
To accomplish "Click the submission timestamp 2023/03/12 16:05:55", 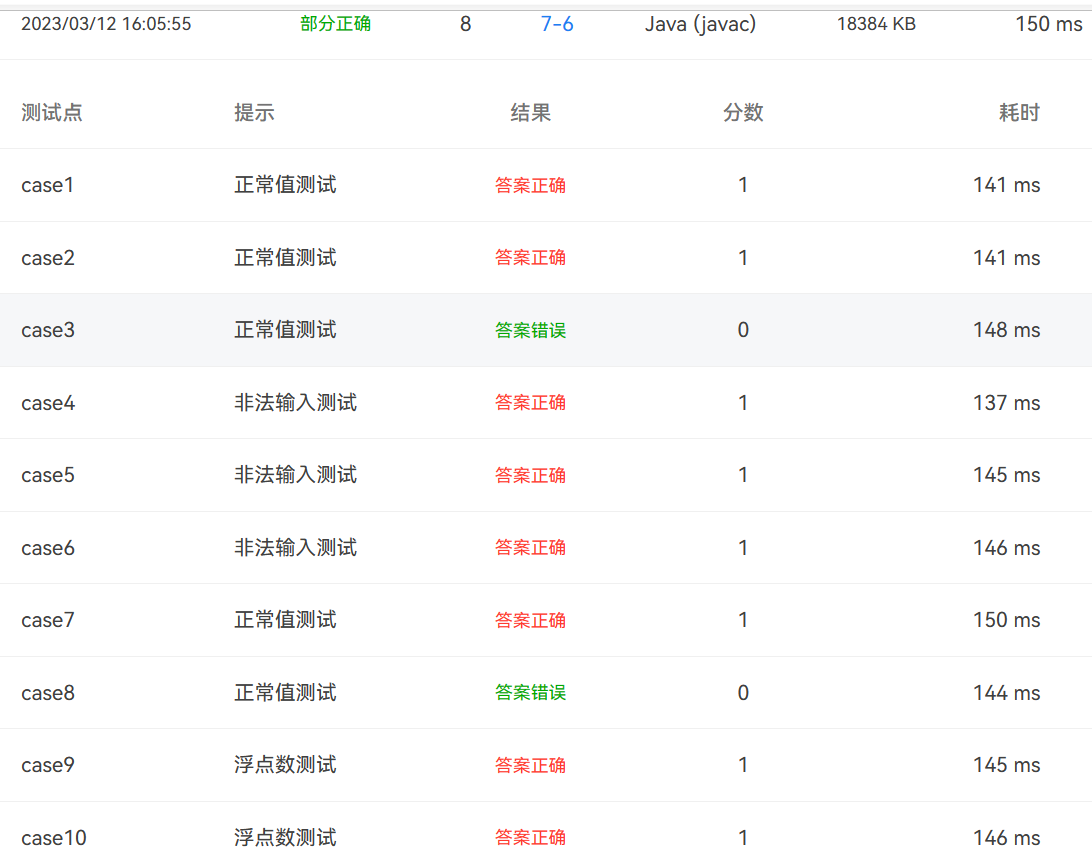I will click(106, 24).
